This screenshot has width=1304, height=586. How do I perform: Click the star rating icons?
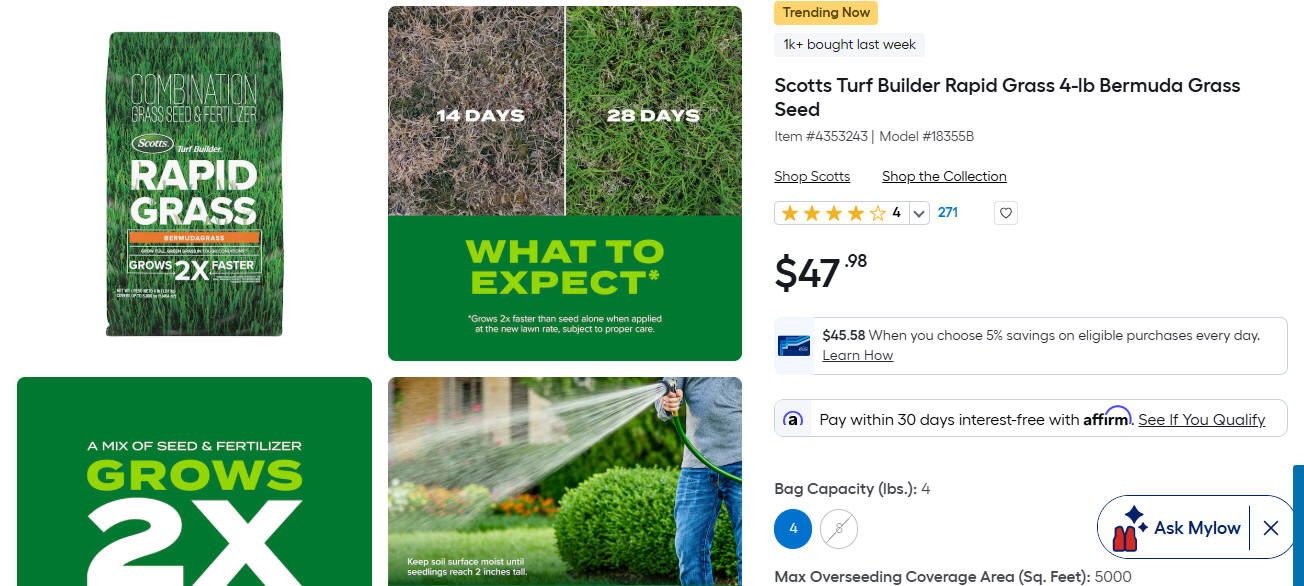(833, 213)
